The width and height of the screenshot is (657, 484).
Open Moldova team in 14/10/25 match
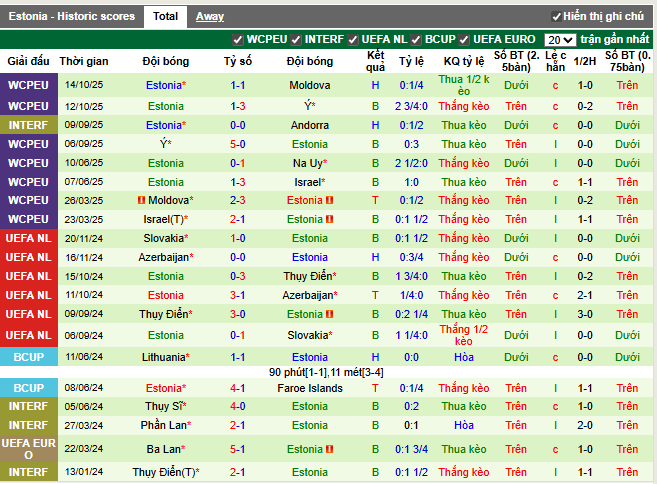point(310,85)
